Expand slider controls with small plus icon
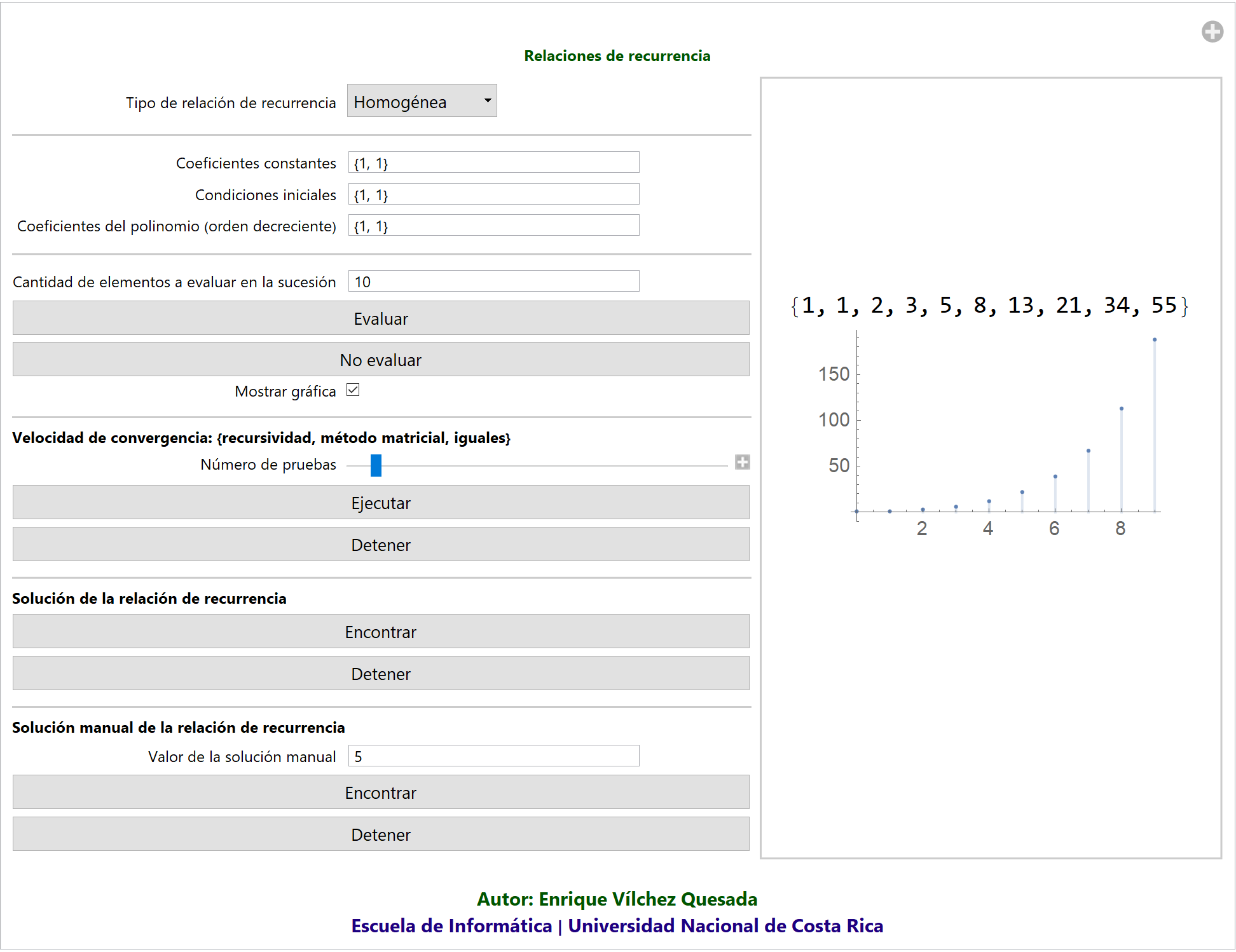This screenshot has height=952, width=1236. (x=742, y=462)
